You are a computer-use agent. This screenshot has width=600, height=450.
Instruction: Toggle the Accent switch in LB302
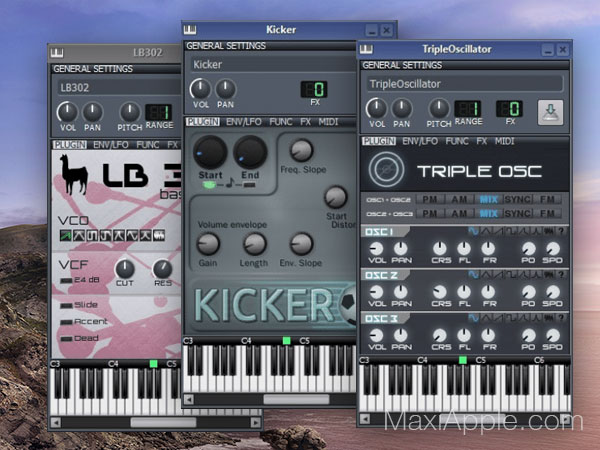[66, 322]
